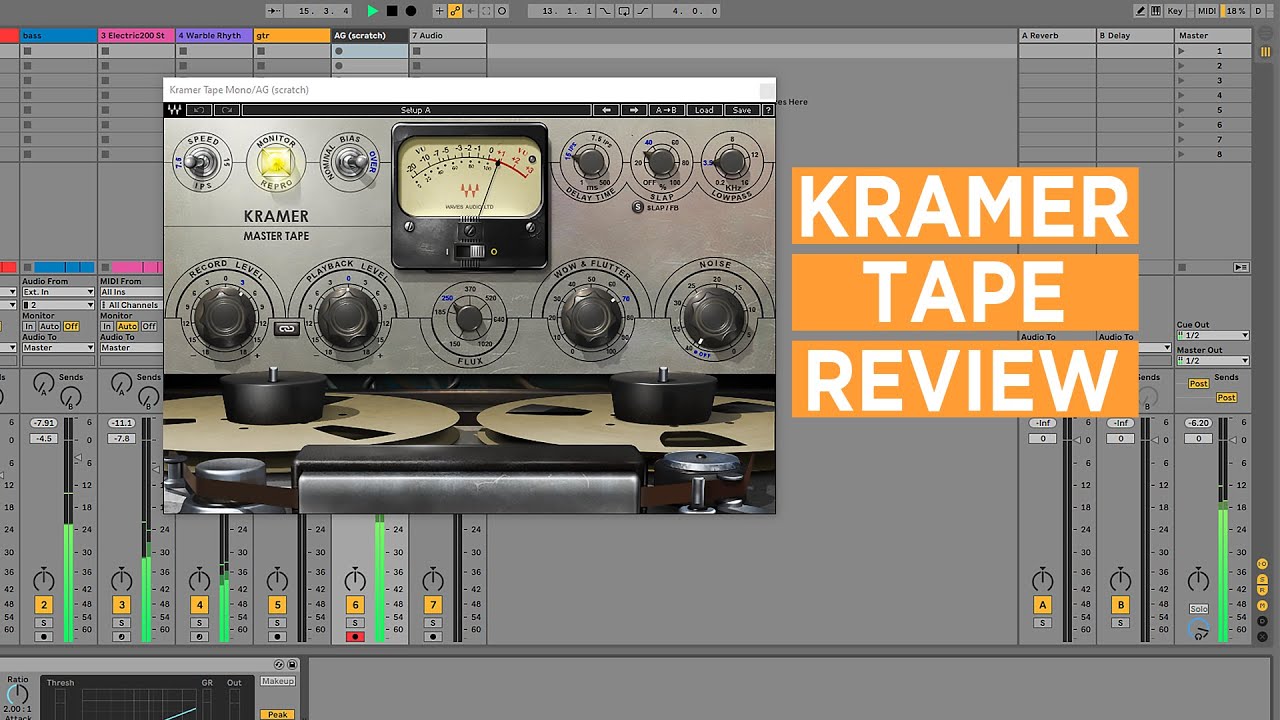The height and width of the screenshot is (720, 1280).
Task: Toggle Master Solo cue button
Action: pyautogui.click(x=1198, y=609)
